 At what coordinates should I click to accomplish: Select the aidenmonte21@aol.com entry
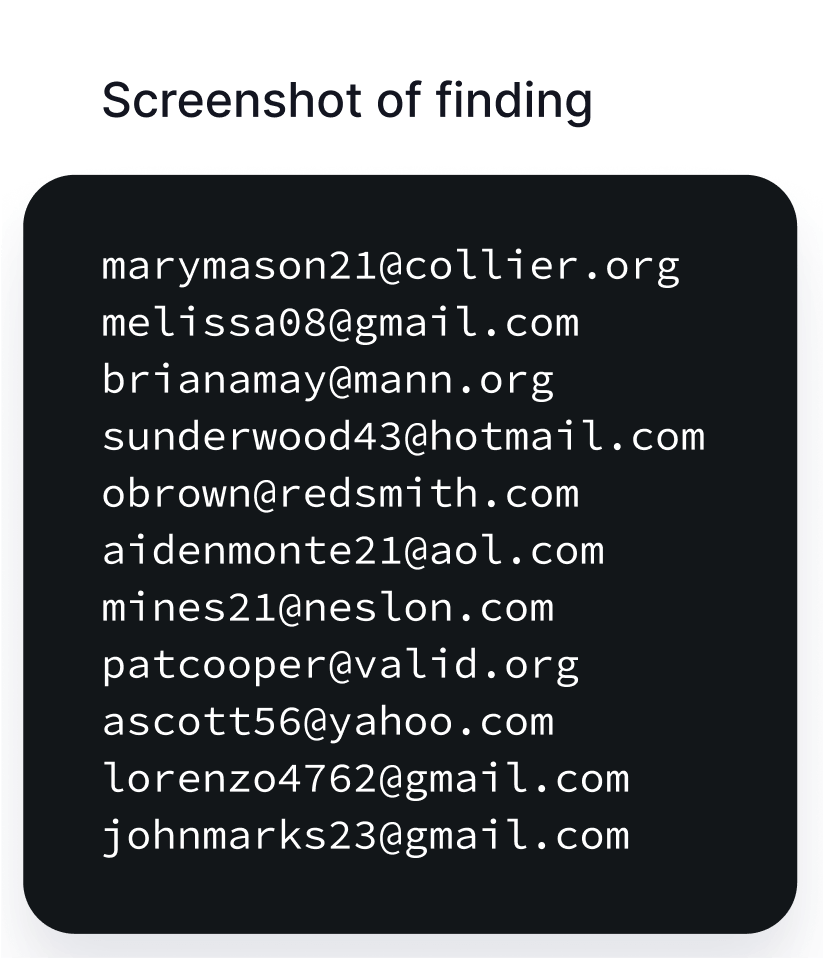[353, 550]
